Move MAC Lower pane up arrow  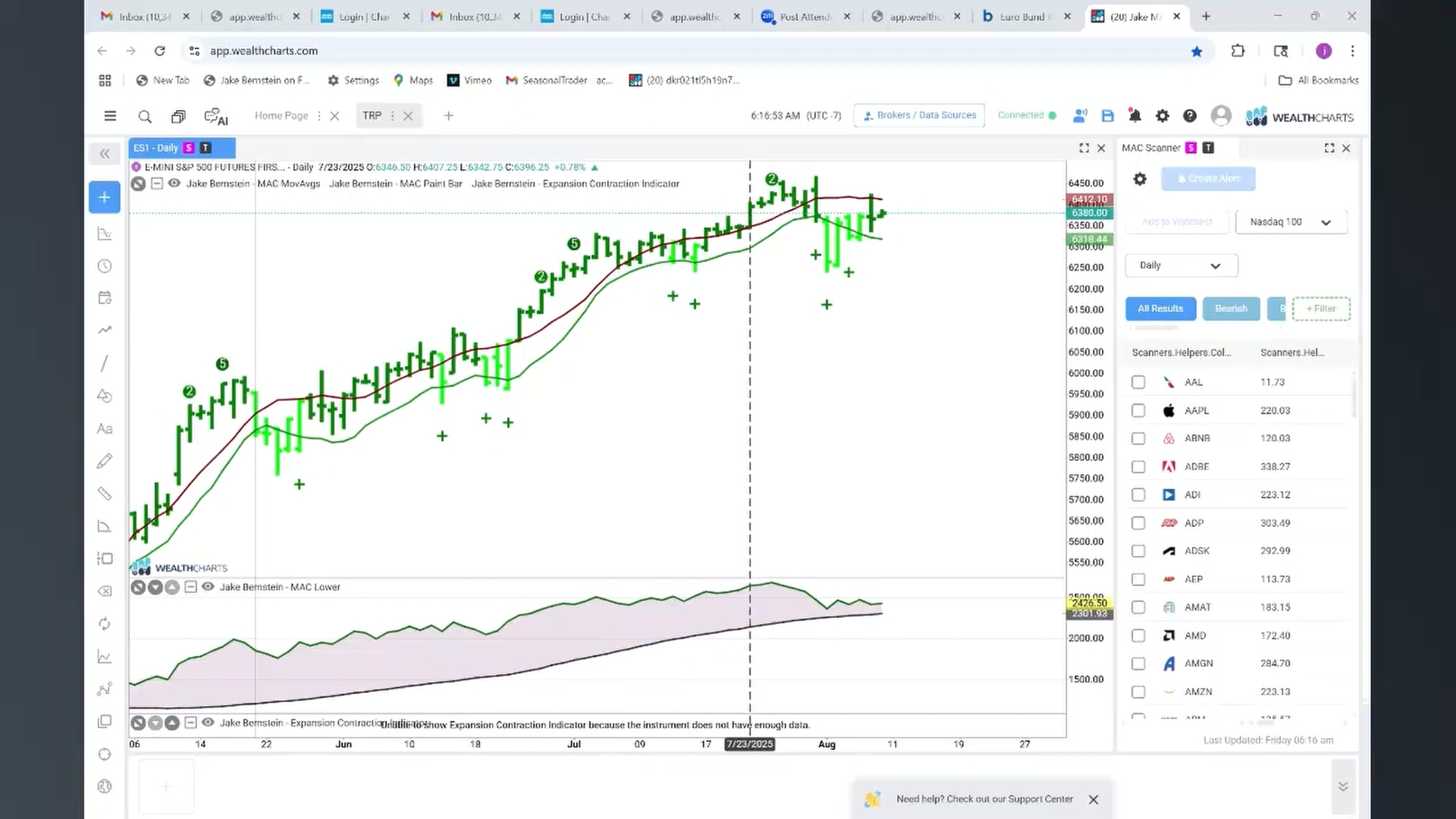pos(172,587)
